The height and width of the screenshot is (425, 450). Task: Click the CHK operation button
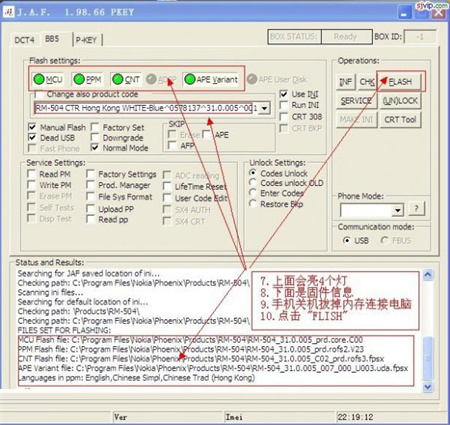point(367,82)
